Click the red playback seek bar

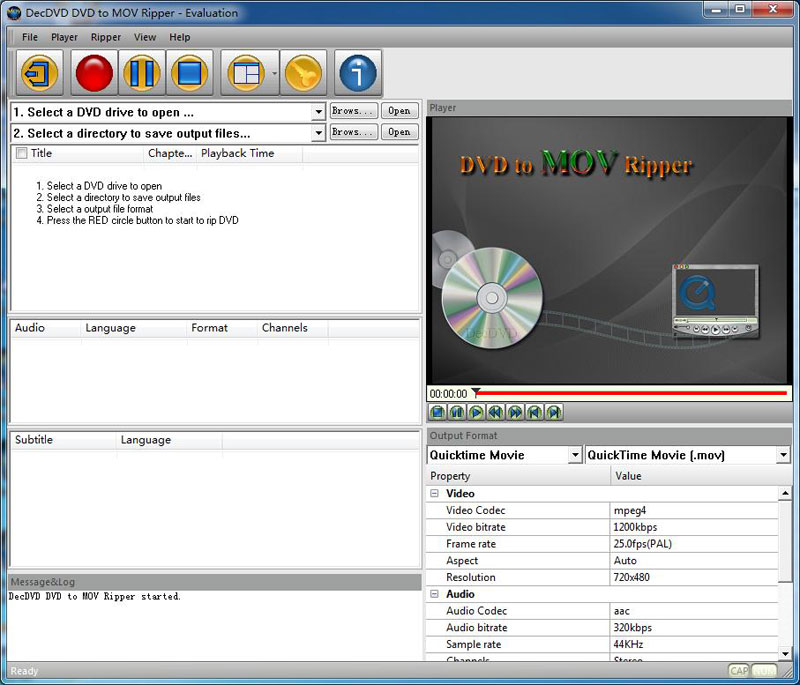click(631, 393)
